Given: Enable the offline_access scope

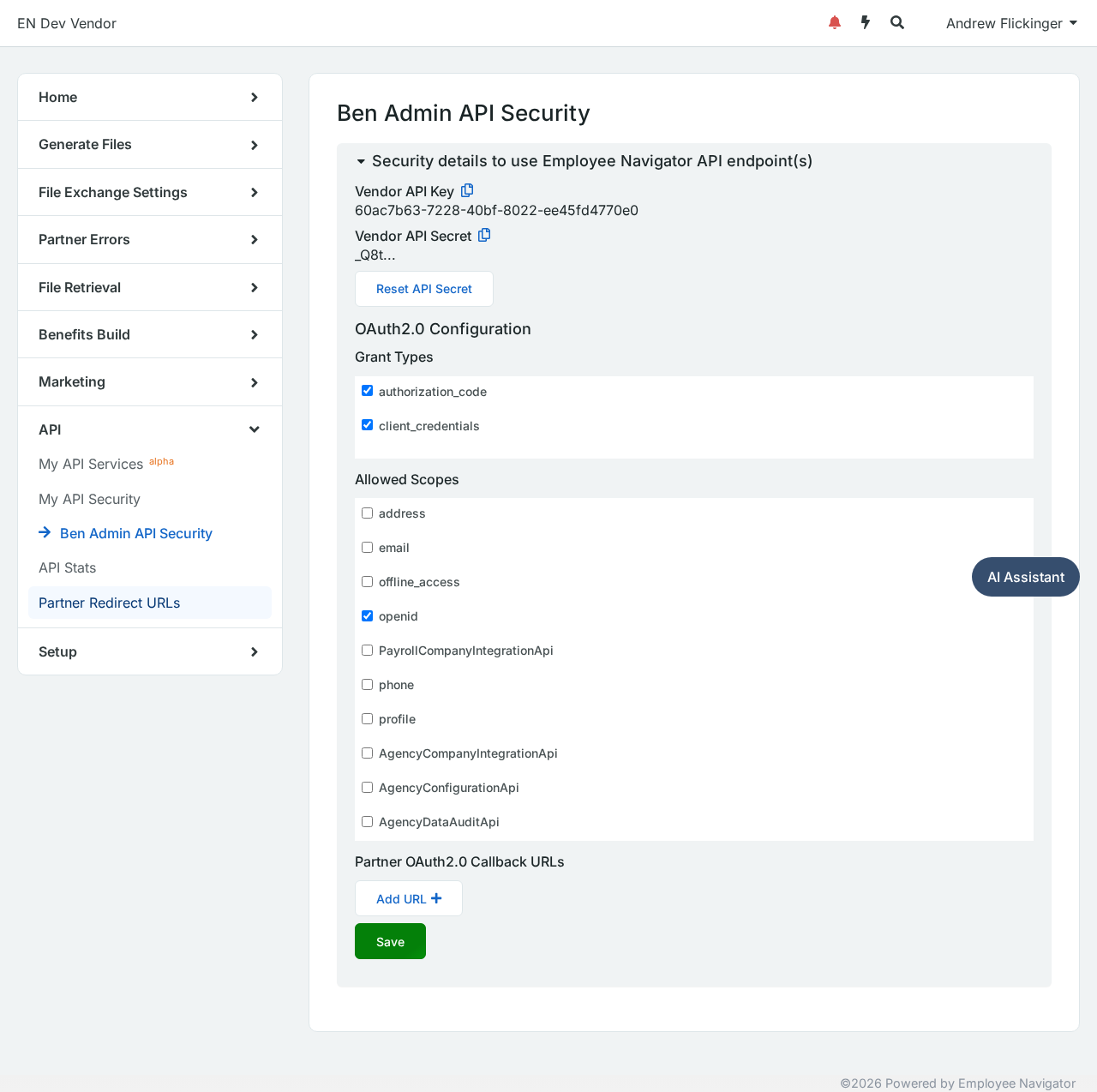Looking at the screenshot, I should click(x=367, y=581).
